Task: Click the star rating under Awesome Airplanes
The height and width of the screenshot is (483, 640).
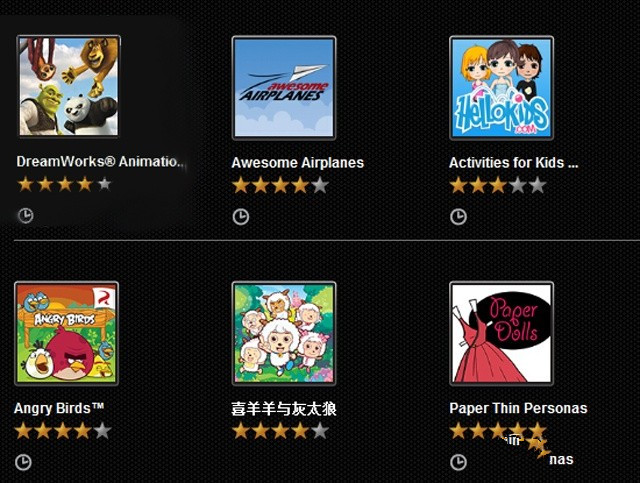Action: [x=281, y=186]
